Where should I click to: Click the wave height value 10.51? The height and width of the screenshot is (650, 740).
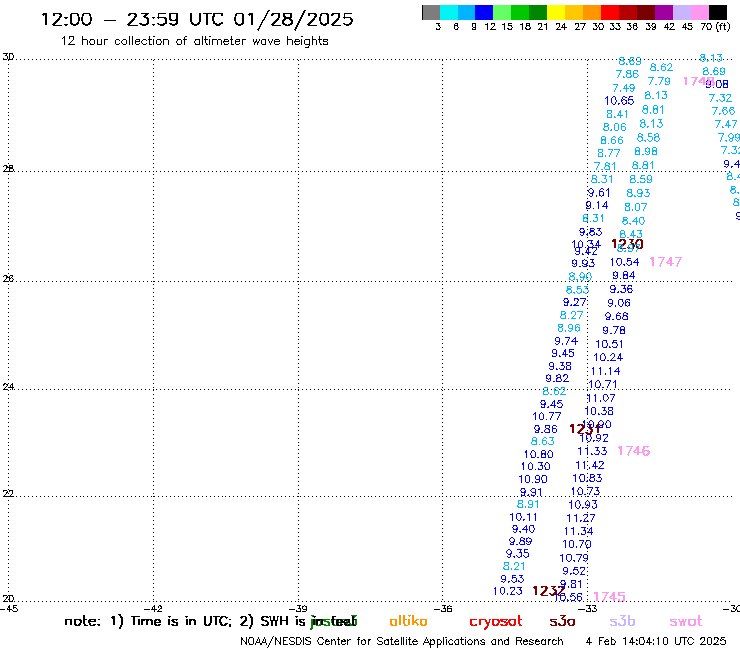[x=609, y=344]
